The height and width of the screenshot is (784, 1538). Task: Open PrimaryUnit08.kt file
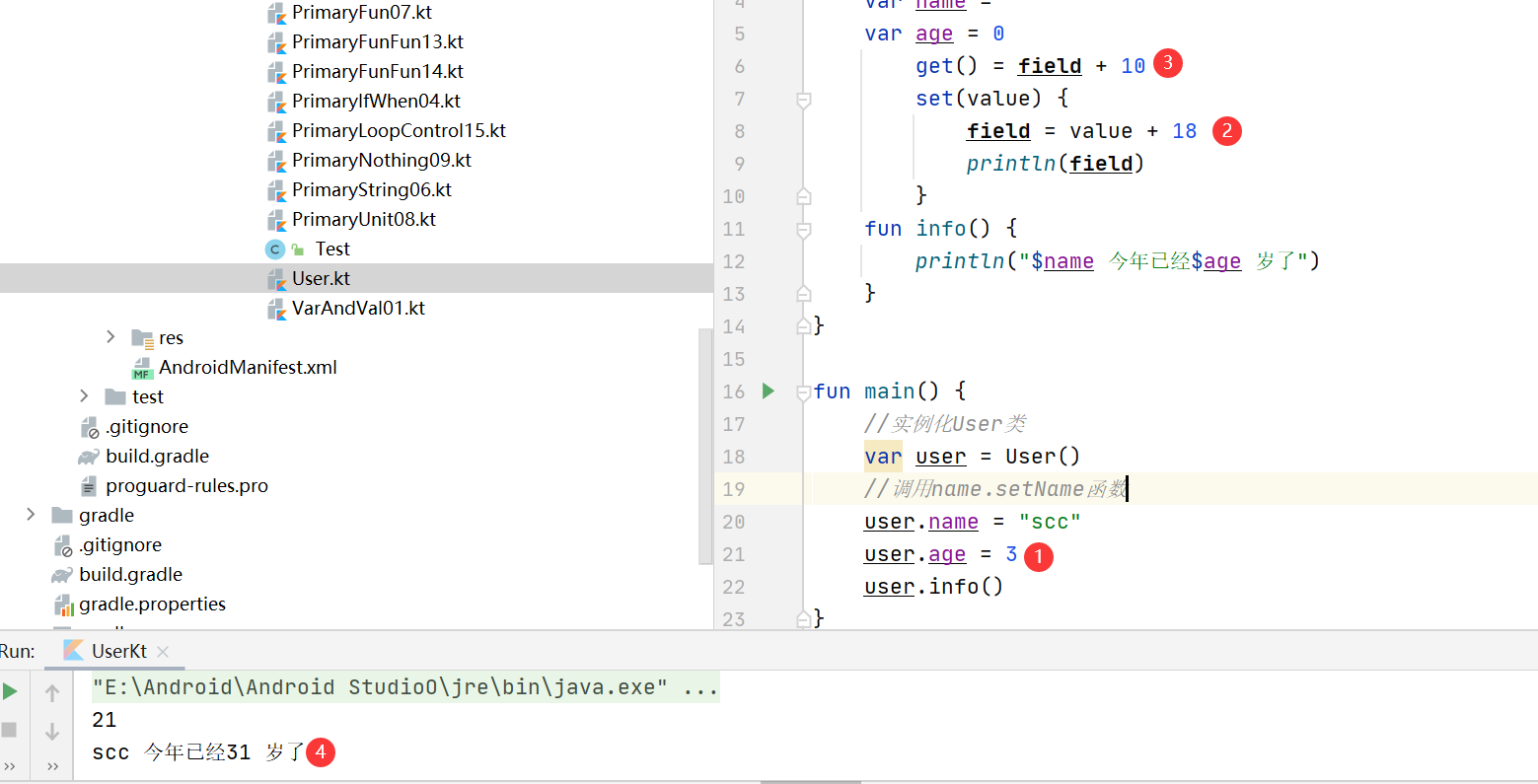364,220
